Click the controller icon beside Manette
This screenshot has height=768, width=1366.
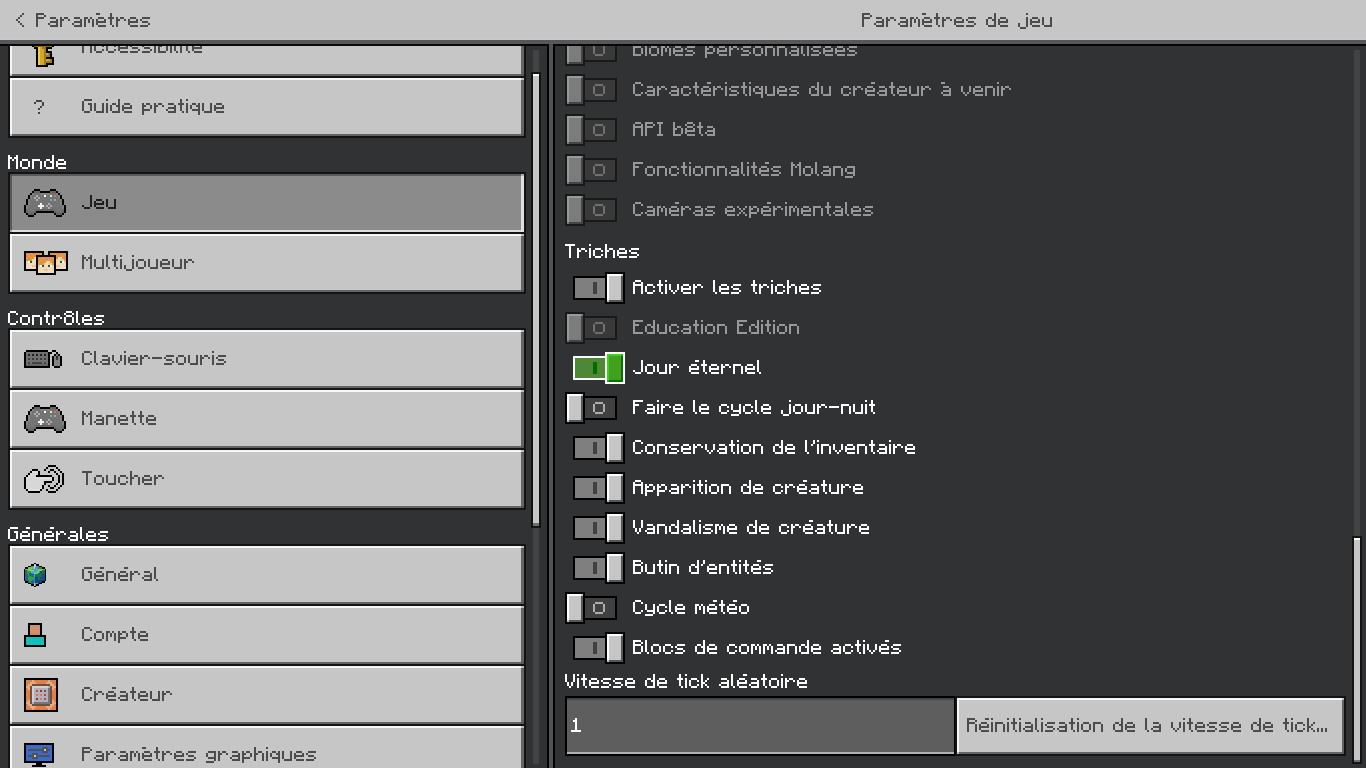pos(44,419)
